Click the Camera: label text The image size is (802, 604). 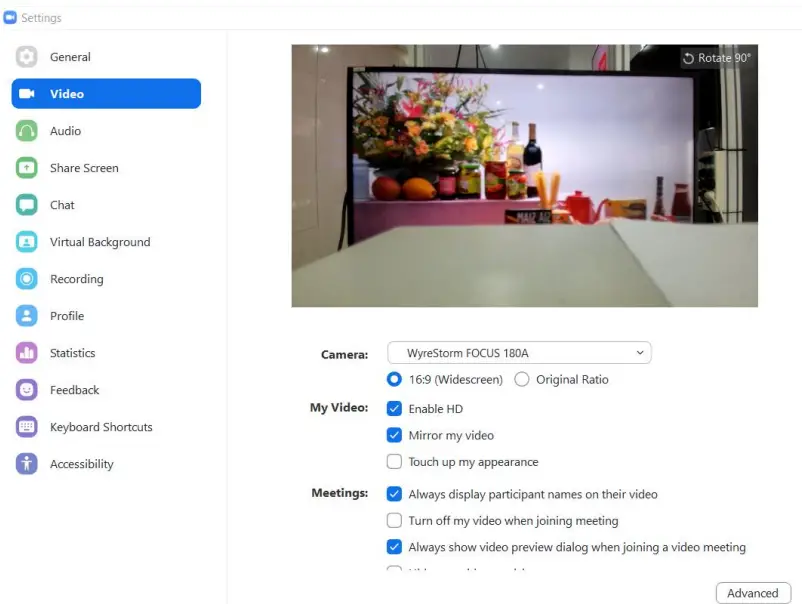[x=344, y=354]
